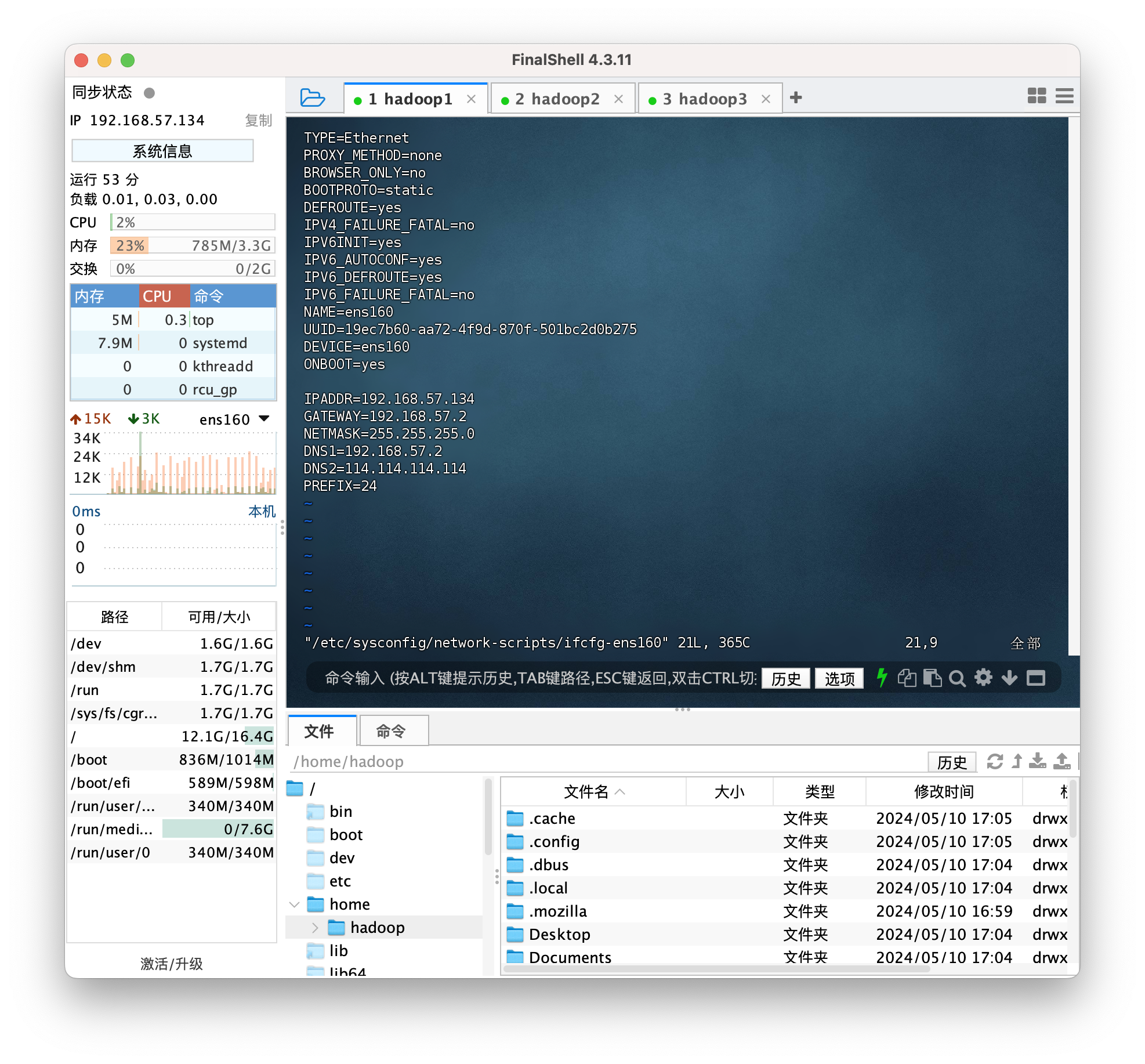This screenshot has height=1064, width=1145.
Task: Click 选项 button in command bar
Action: [x=839, y=678]
